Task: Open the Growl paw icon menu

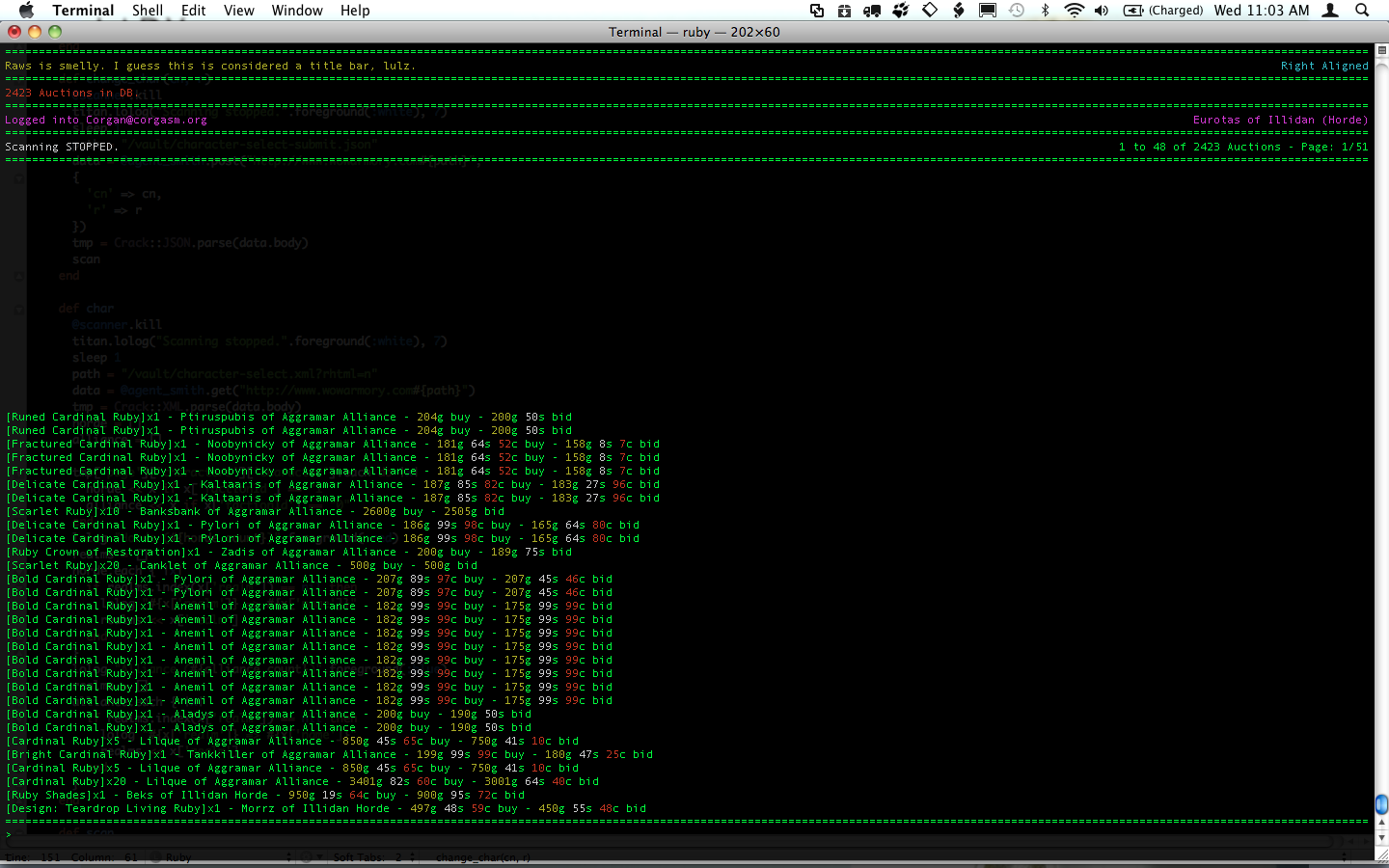Action: [x=900, y=11]
